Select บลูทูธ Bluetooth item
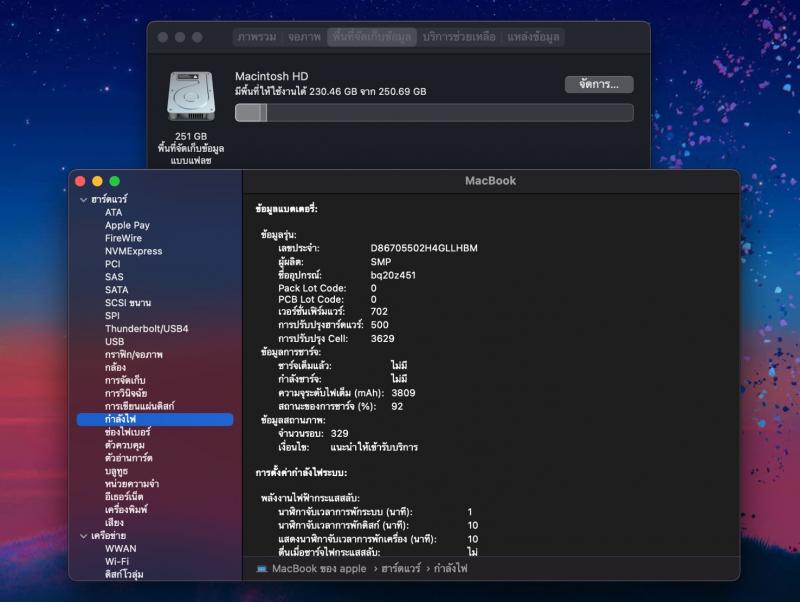The image size is (800, 602). 116,471
